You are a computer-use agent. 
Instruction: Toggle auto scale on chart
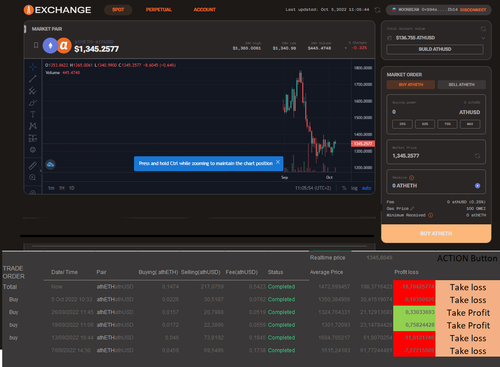pyautogui.click(x=366, y=188)
